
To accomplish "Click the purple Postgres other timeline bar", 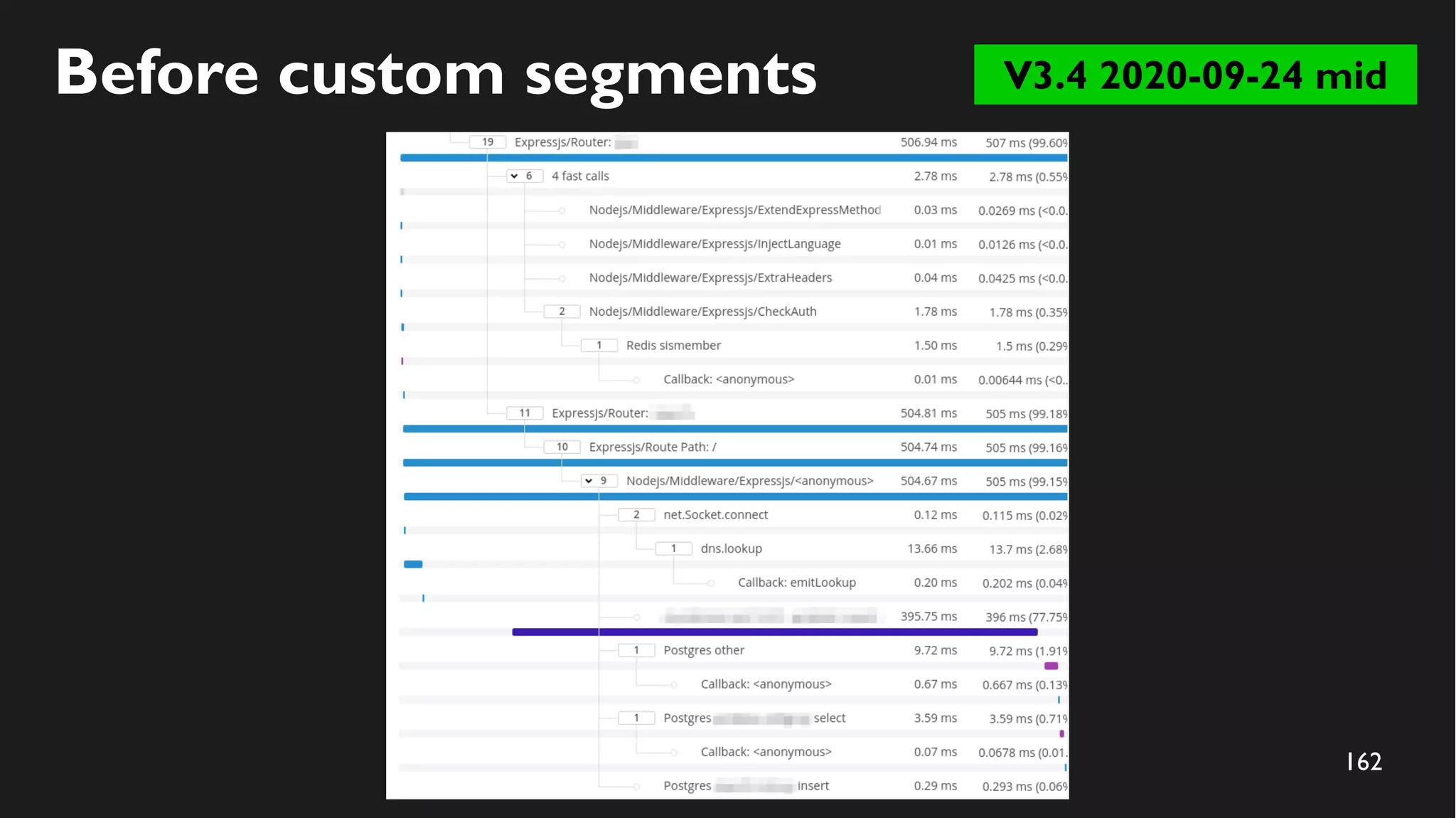I will click(x=1051, y=666).
